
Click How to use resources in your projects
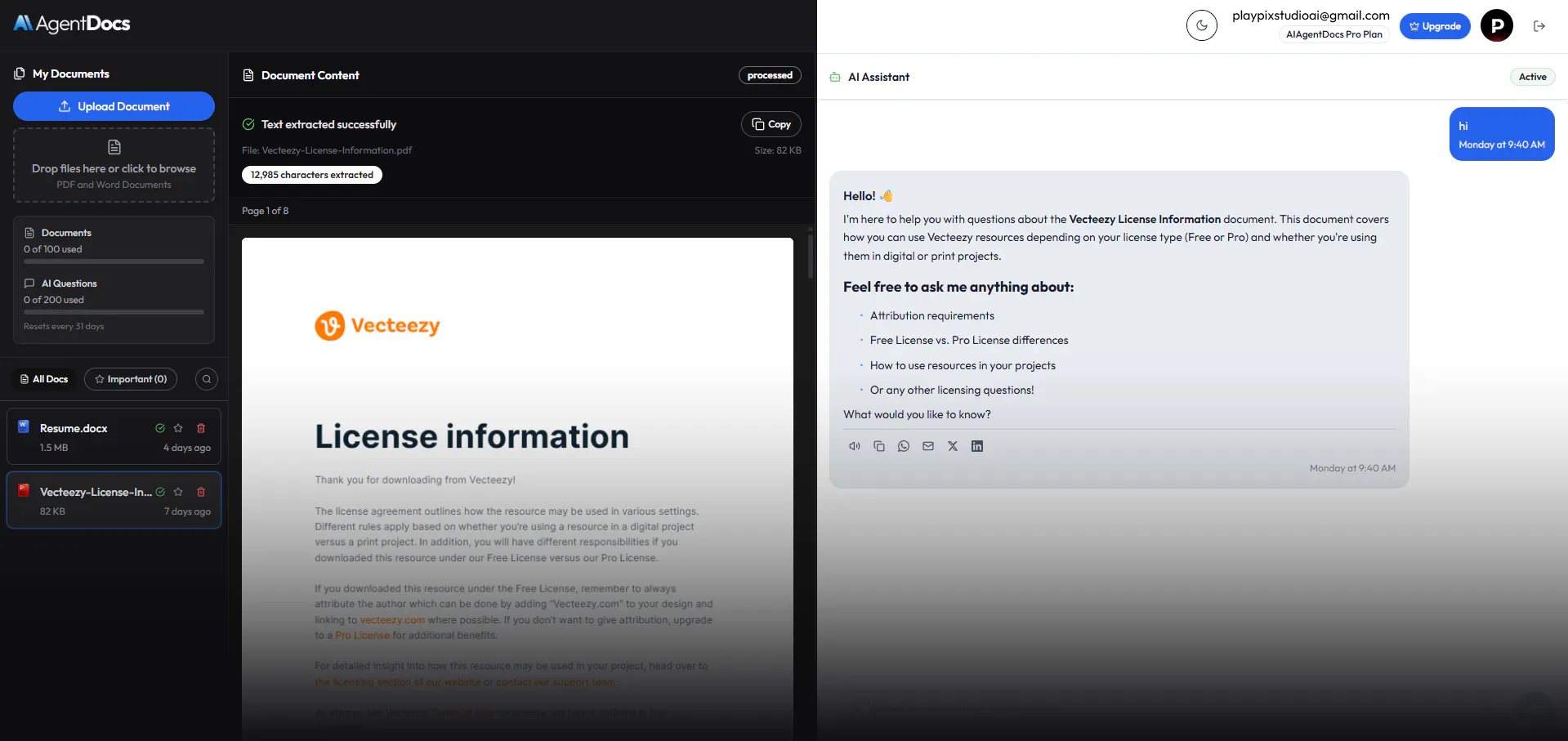(963, 365)
